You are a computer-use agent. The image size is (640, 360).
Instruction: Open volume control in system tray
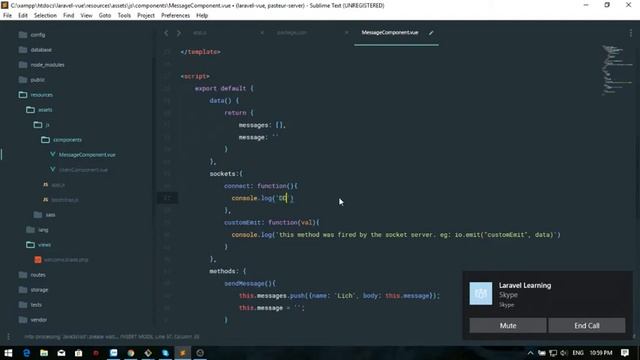pos(564,353)
